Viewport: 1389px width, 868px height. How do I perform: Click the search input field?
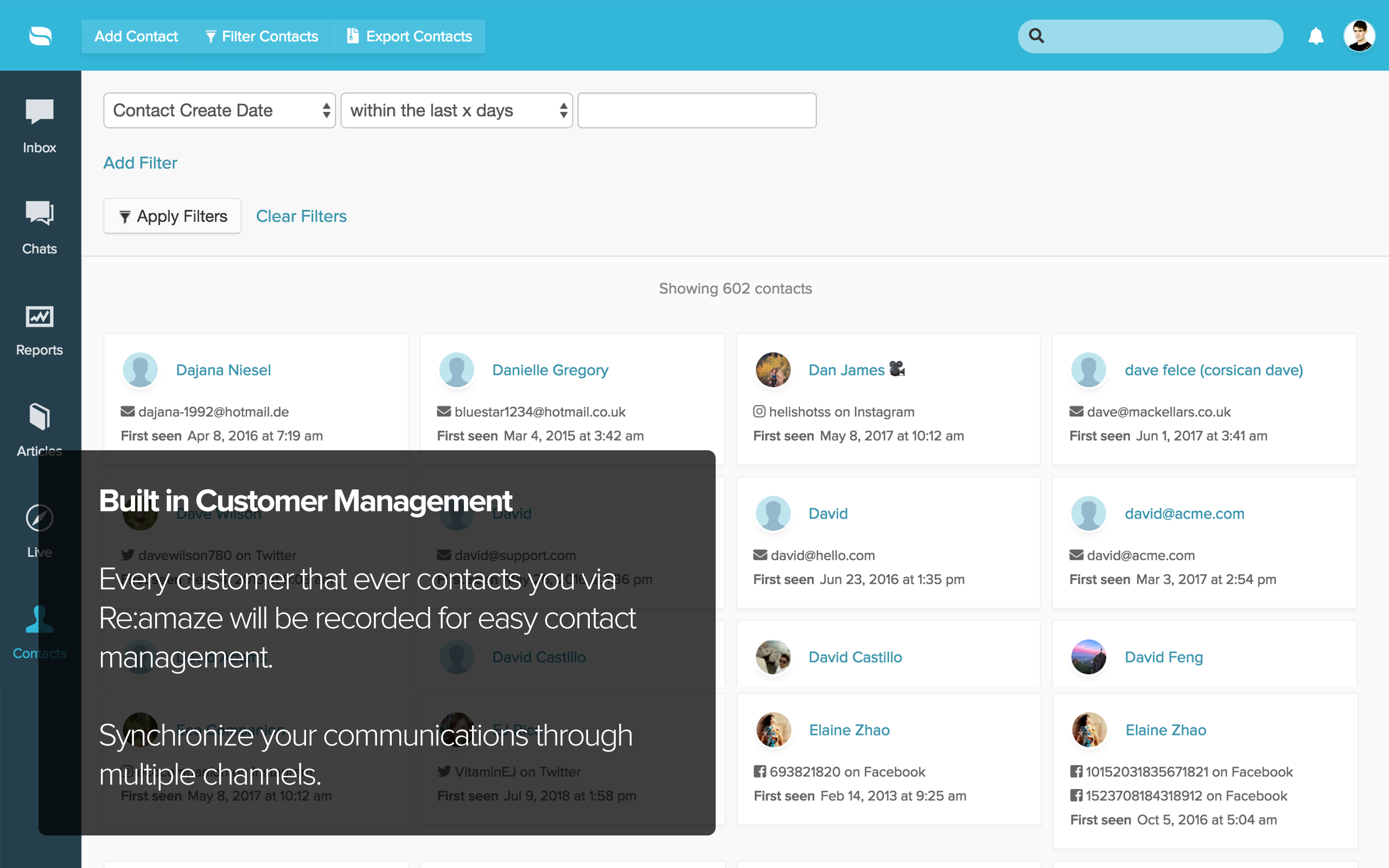coord(1150,36)
